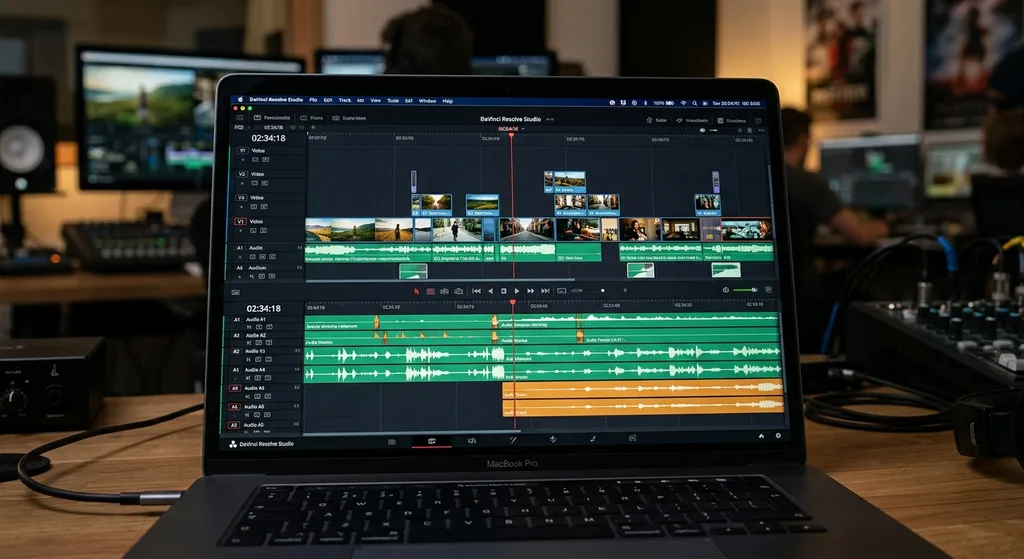Expand the small arrow under V2 Video header
Screen dimensions: 1024x559
pyautogui.click(x=244, y=184)
